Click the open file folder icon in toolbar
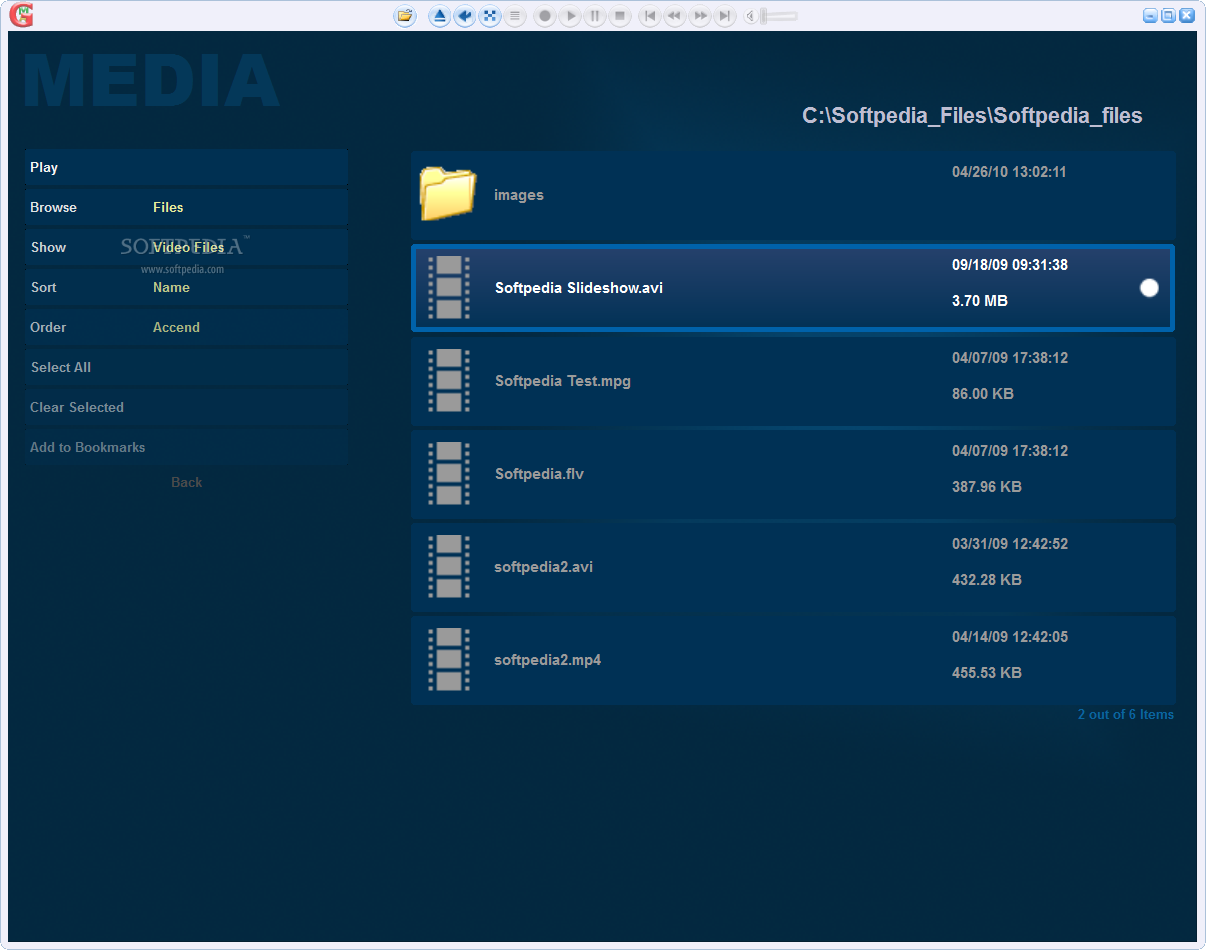This screenshot has width=1206, height=950. tap(405, 16)
